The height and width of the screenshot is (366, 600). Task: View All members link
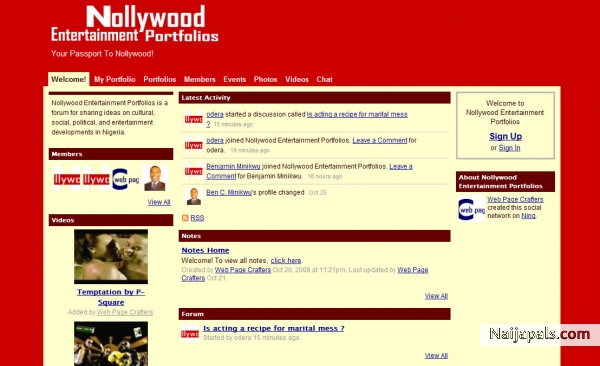[159, 202]
